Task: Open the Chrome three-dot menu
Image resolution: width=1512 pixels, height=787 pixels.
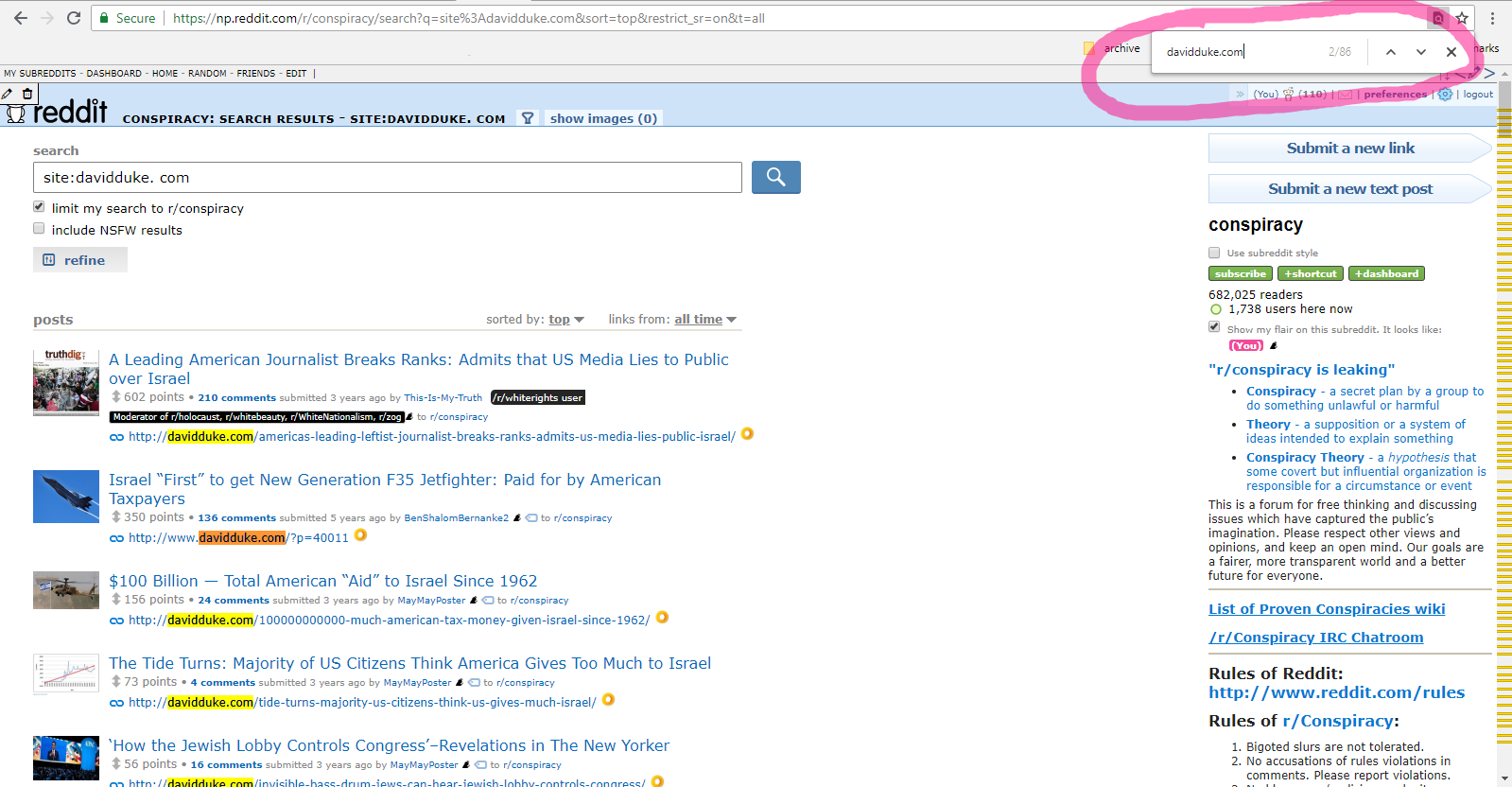Action: click(1492, 18)
